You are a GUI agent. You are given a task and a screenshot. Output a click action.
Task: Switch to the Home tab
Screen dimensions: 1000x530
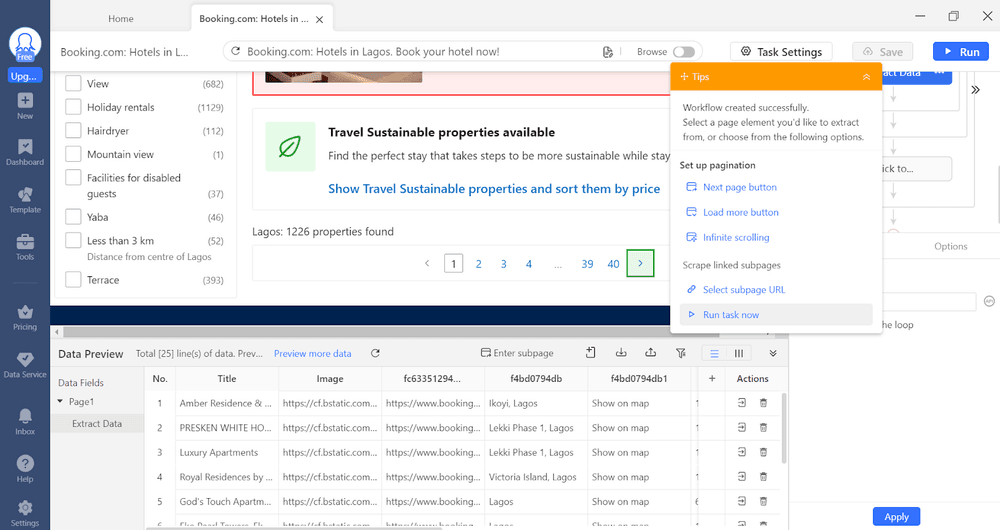coord(121,18)
